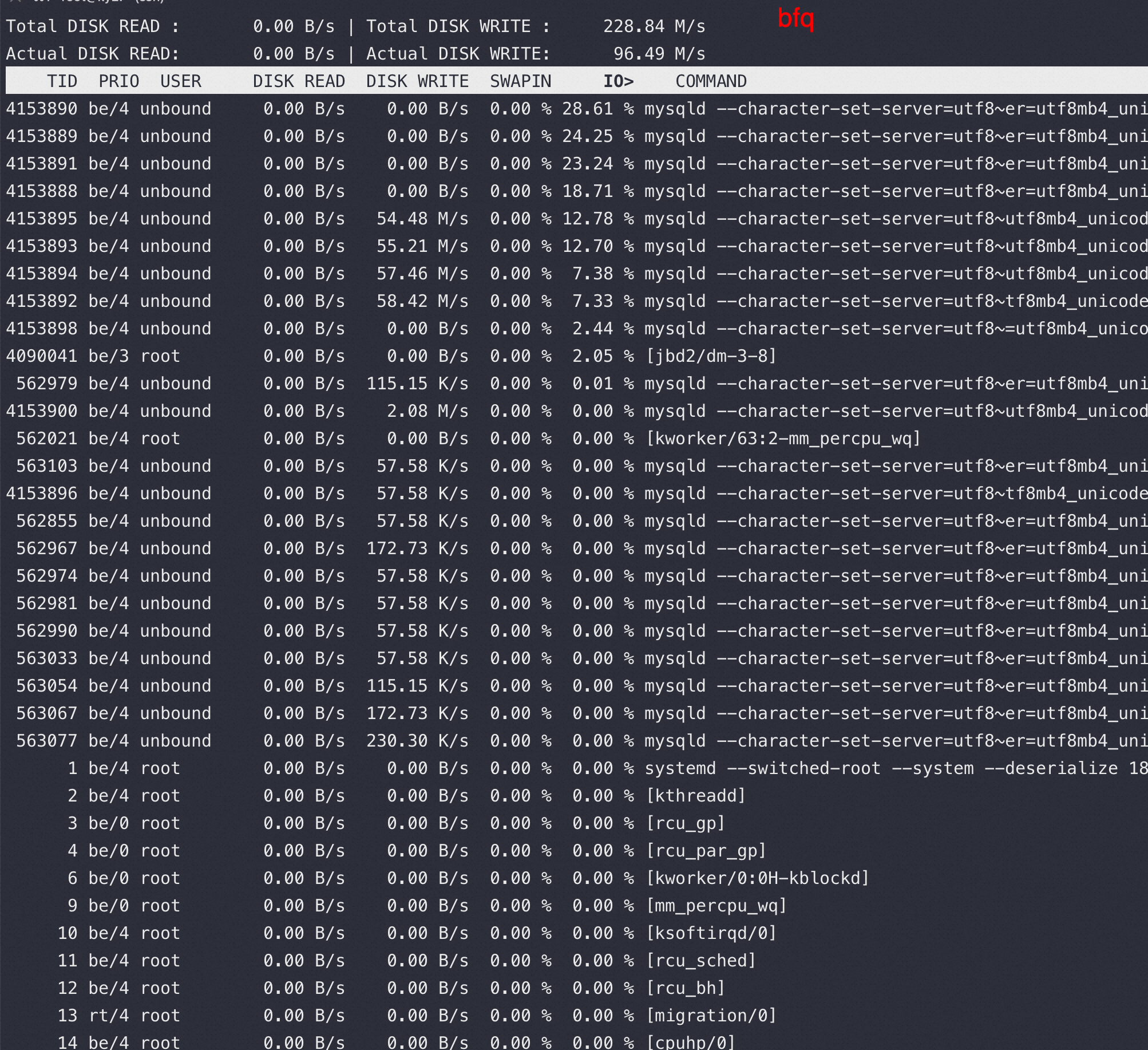This screenshot has height=1050, width=1148.
Task: Click the 28.61 % IO value
Action: coord(598,109)
